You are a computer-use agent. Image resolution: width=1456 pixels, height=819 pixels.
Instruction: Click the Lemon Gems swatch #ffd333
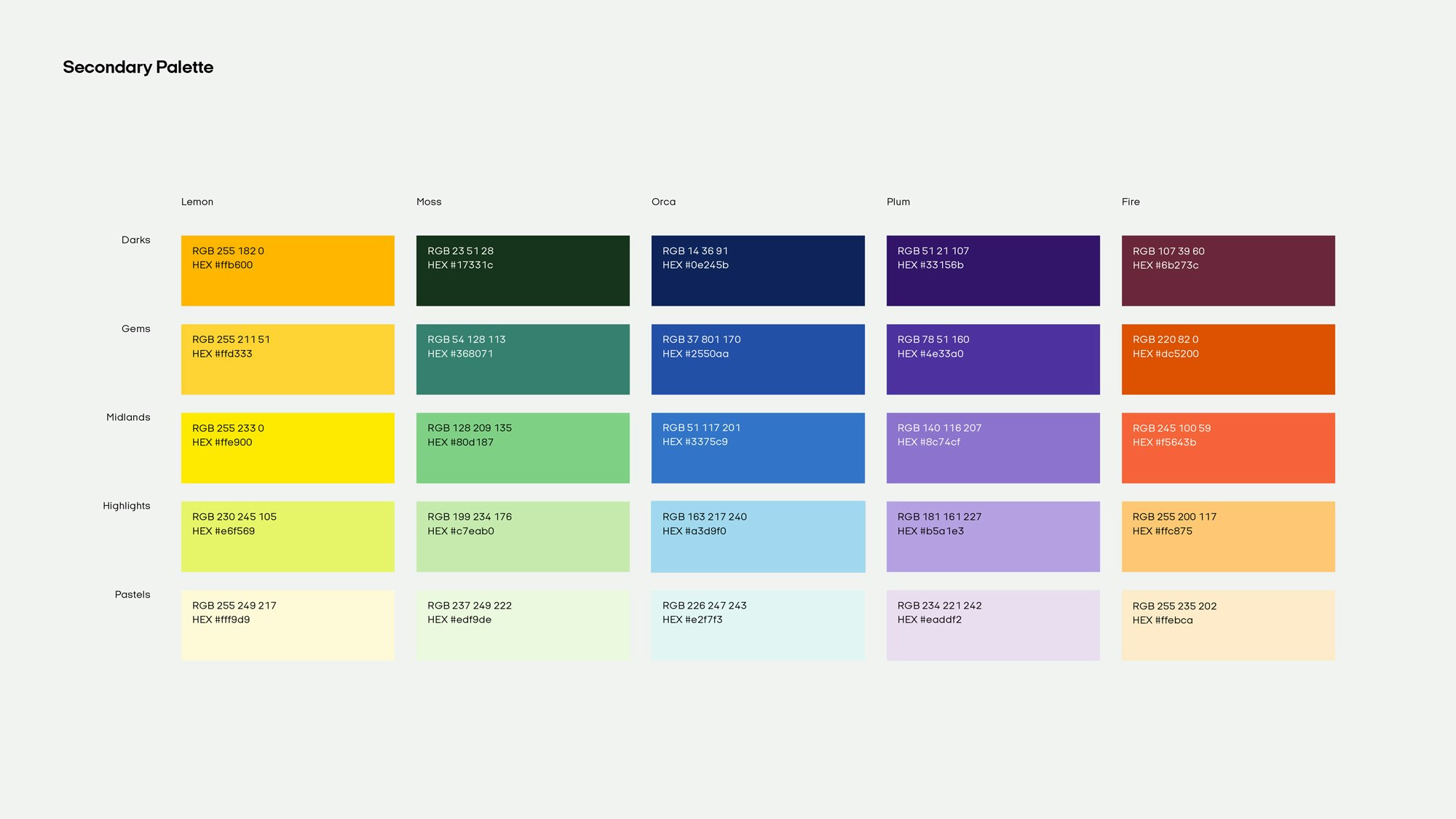pos(287,359)
